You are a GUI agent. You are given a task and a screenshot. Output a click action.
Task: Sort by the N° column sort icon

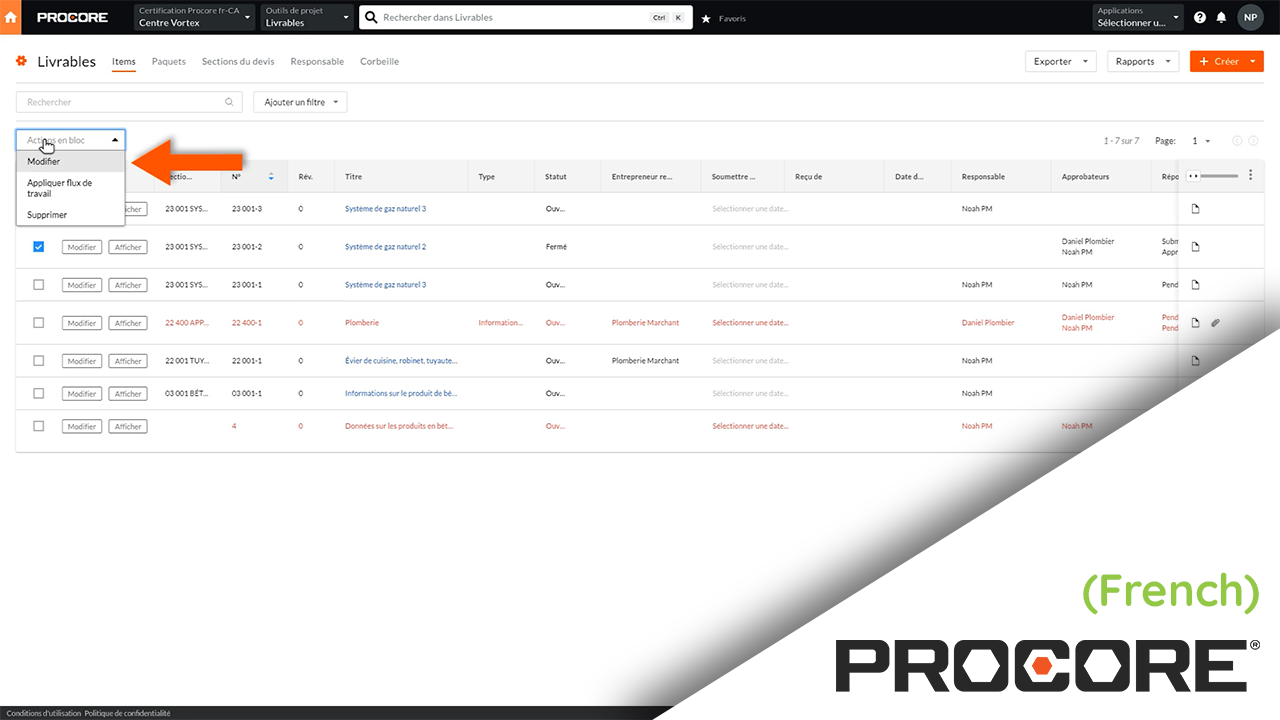point(271,177)
